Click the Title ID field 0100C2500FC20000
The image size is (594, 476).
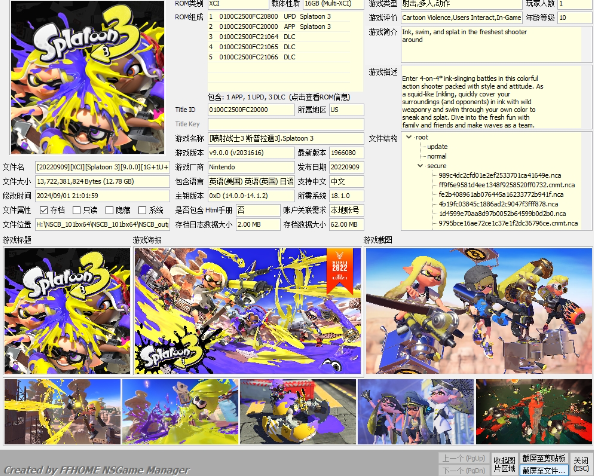pos(251,110)
